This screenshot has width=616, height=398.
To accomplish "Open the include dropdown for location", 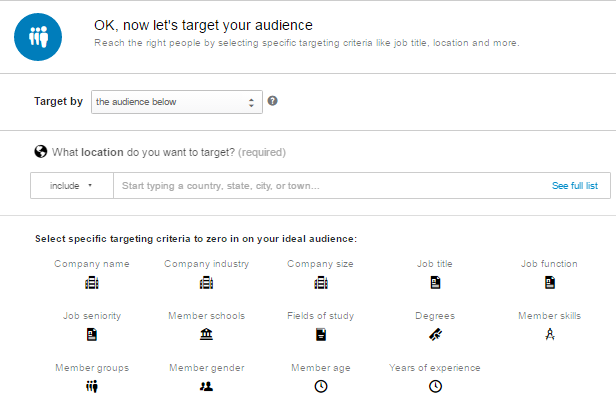I will tap(72, 185).
